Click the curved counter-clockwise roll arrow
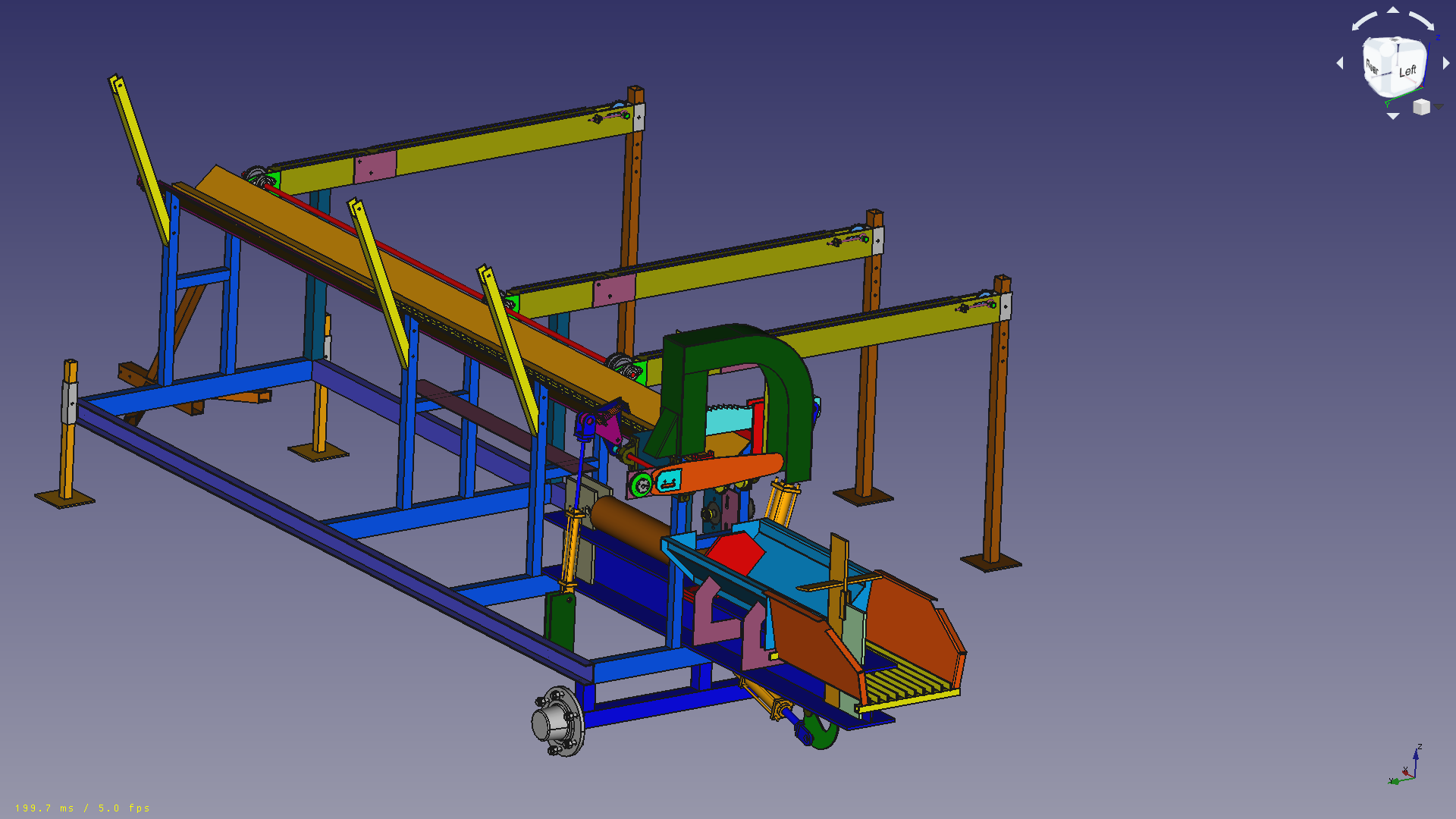The width and height of the screenshot is (1456, 819). [x=1365, y=20]
